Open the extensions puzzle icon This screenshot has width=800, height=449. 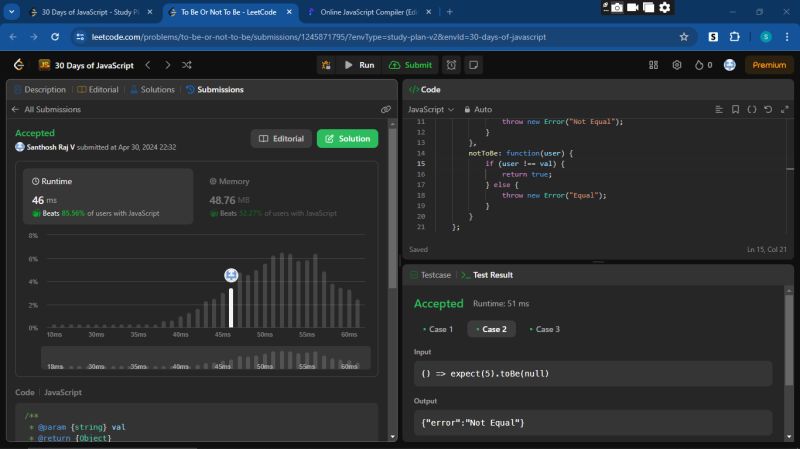(x=734, y=37)
